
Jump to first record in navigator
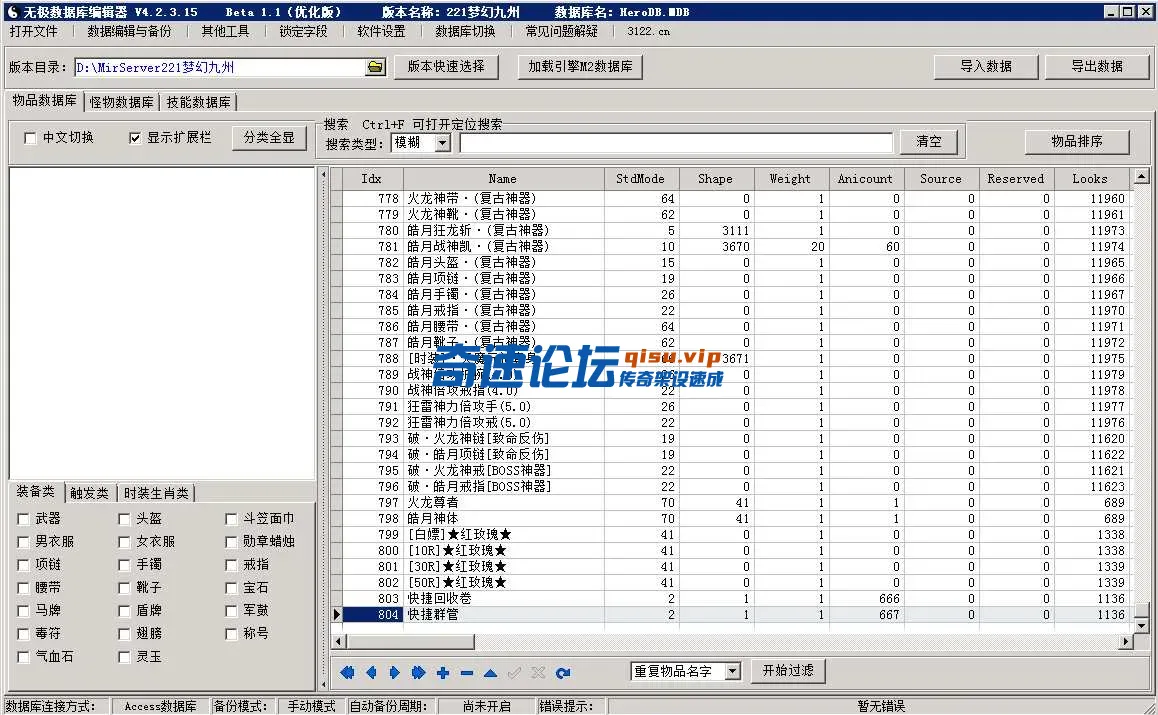347,672
